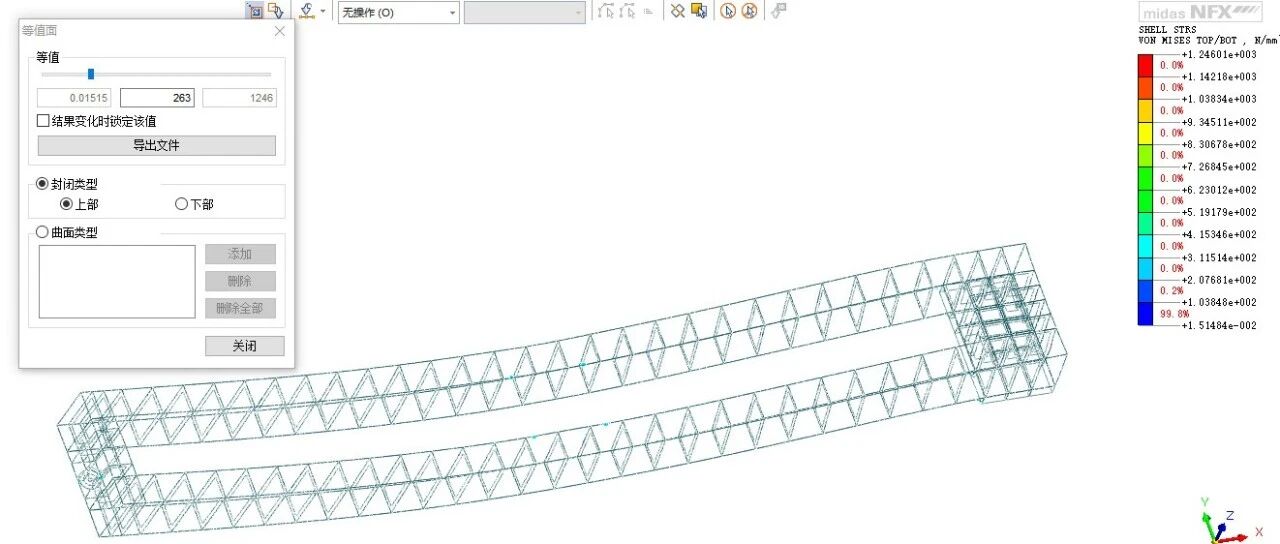Close the 等值面 dialog with X

[279, 31]
